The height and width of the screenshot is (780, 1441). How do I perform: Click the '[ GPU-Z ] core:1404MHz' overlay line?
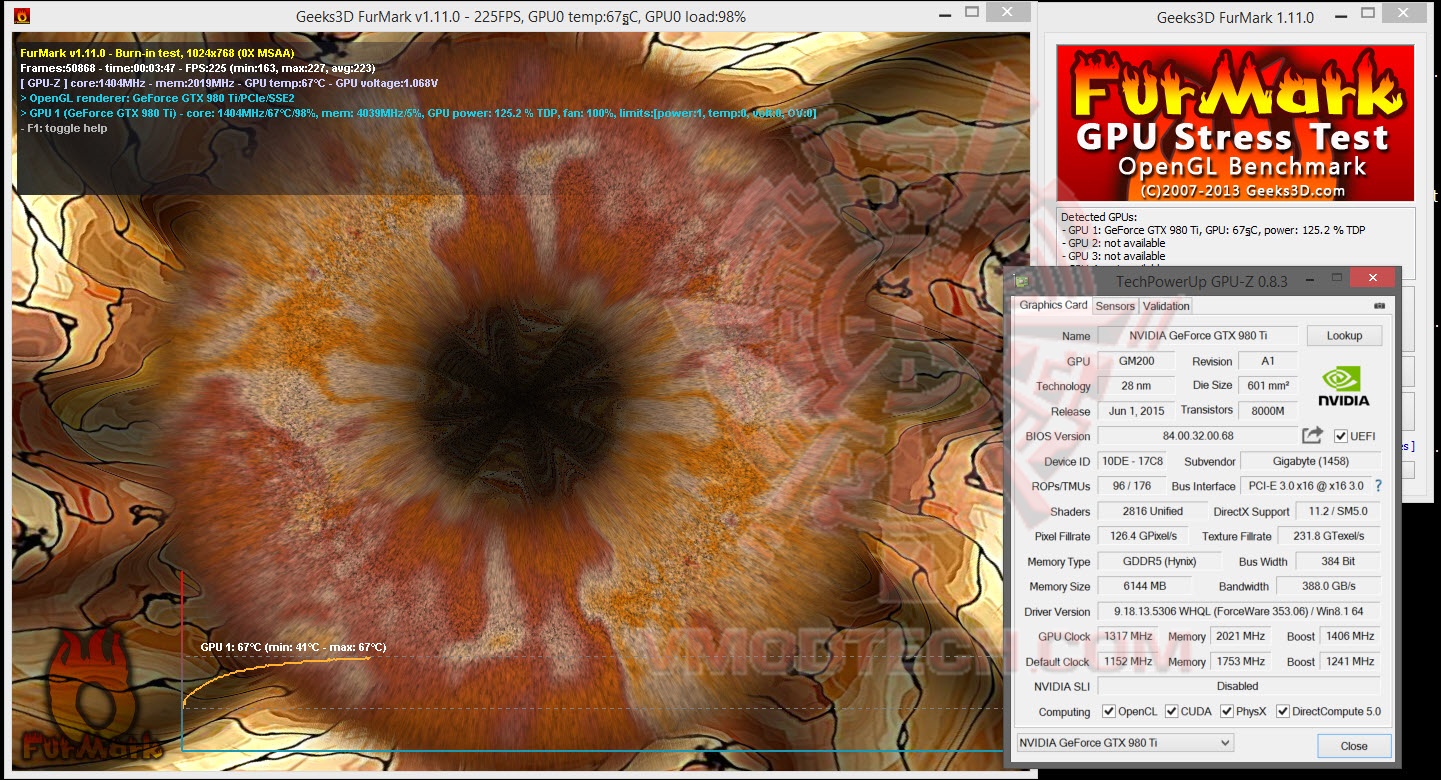(229, 83)
